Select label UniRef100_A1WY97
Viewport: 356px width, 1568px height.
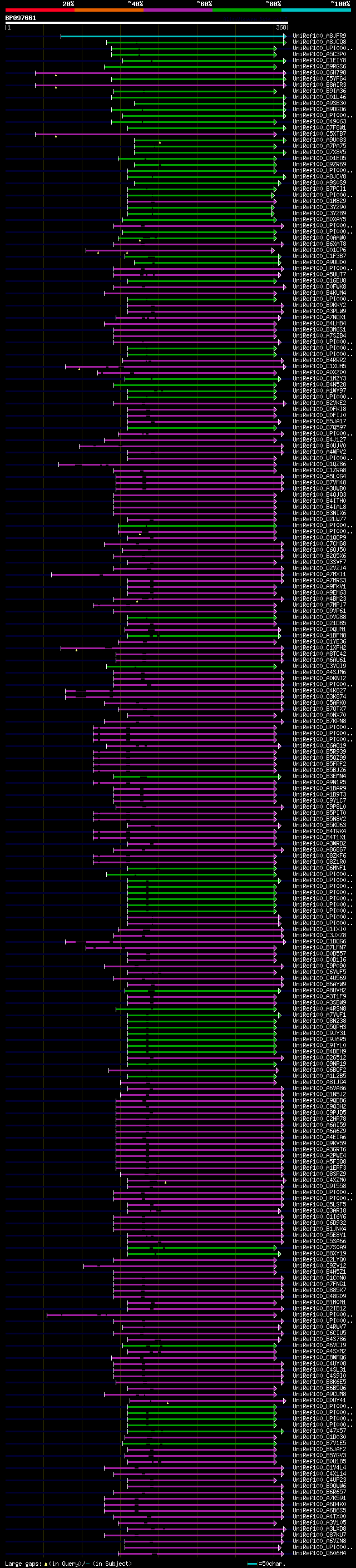319,391
